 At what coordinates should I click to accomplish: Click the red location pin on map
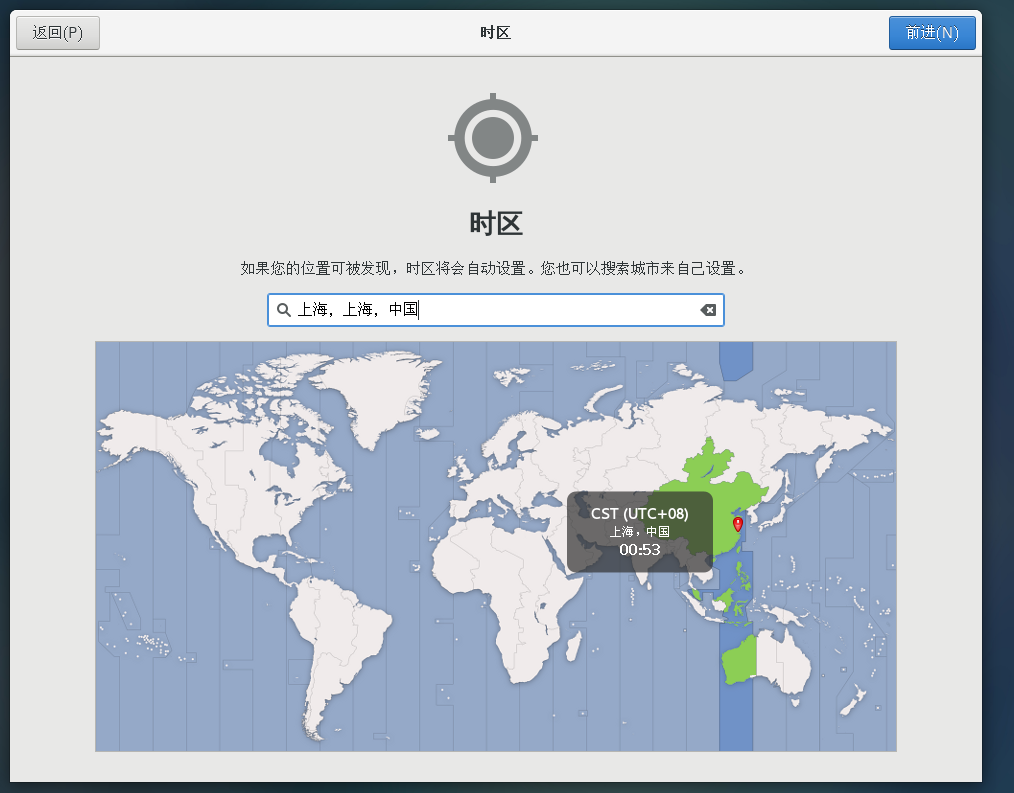[x=738, y=524]
